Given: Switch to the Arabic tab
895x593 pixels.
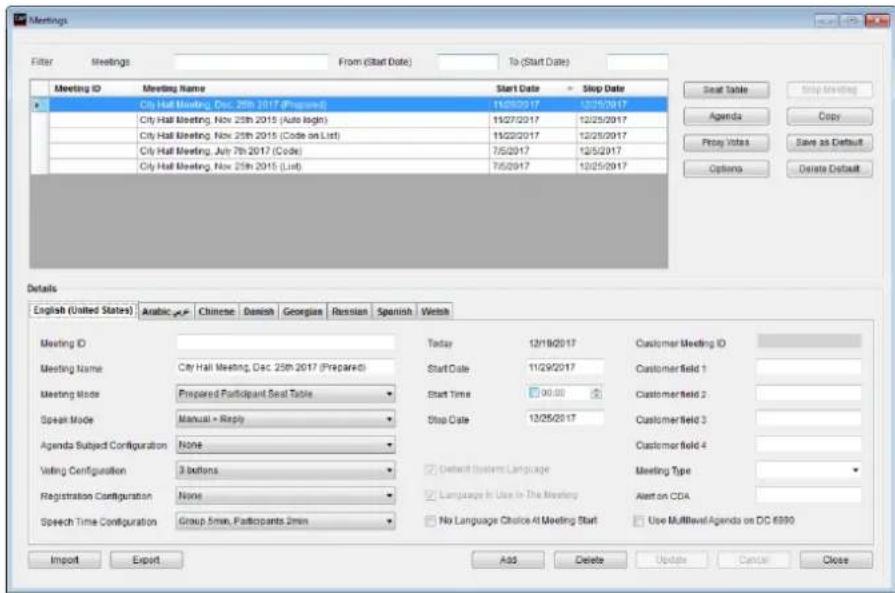Looking at the screenshot, I should click(166, 312).
